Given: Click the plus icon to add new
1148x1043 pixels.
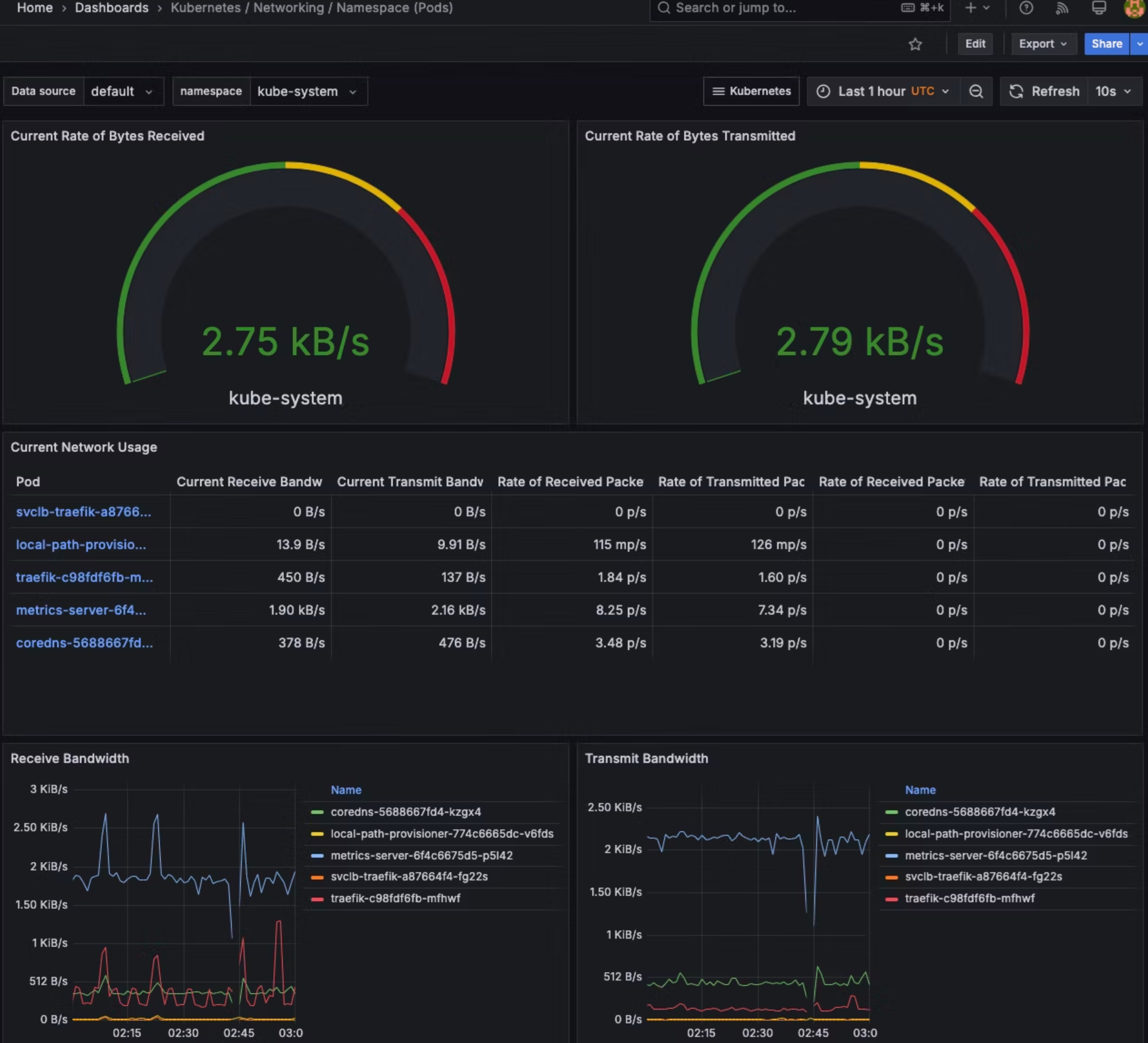Looking at the screenshot, I should [x=971, y=8].
